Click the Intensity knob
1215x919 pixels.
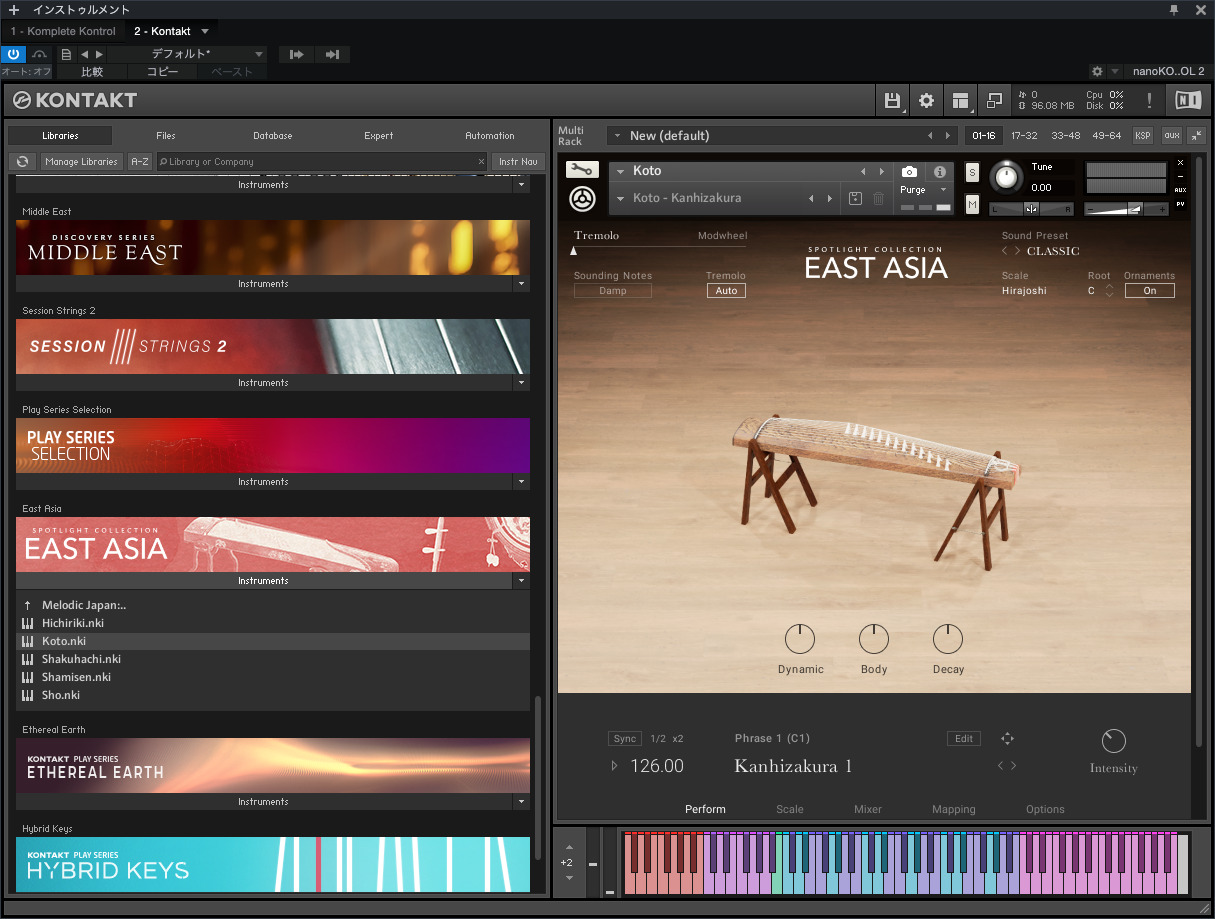[x=1113, y=741]
